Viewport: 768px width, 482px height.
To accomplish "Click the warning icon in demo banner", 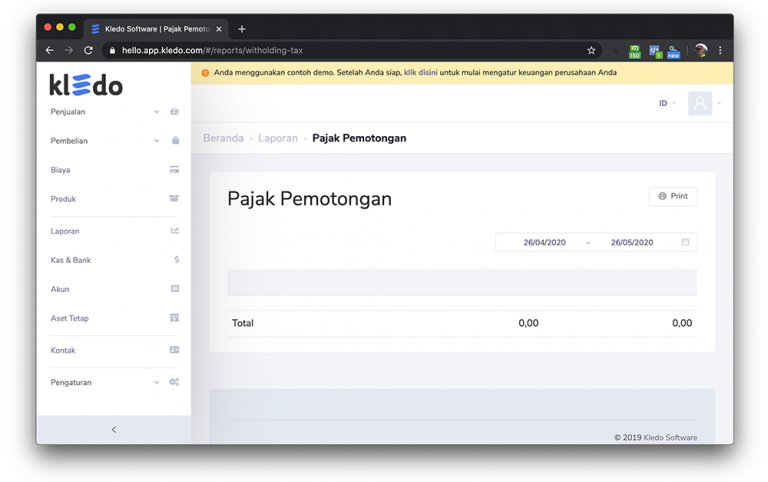I will [205, 72].
